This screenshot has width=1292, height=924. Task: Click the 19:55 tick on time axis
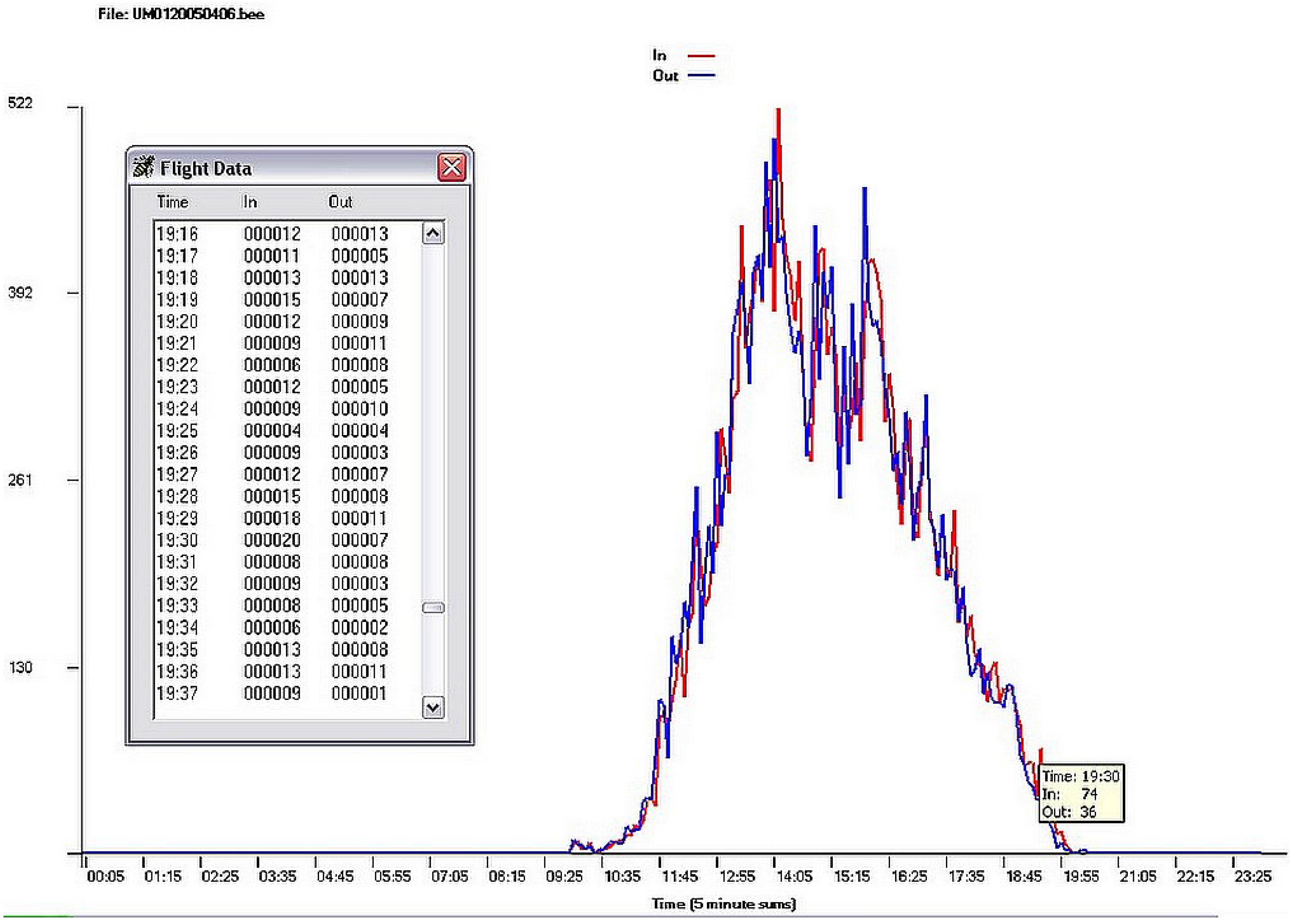point(1081,877)
